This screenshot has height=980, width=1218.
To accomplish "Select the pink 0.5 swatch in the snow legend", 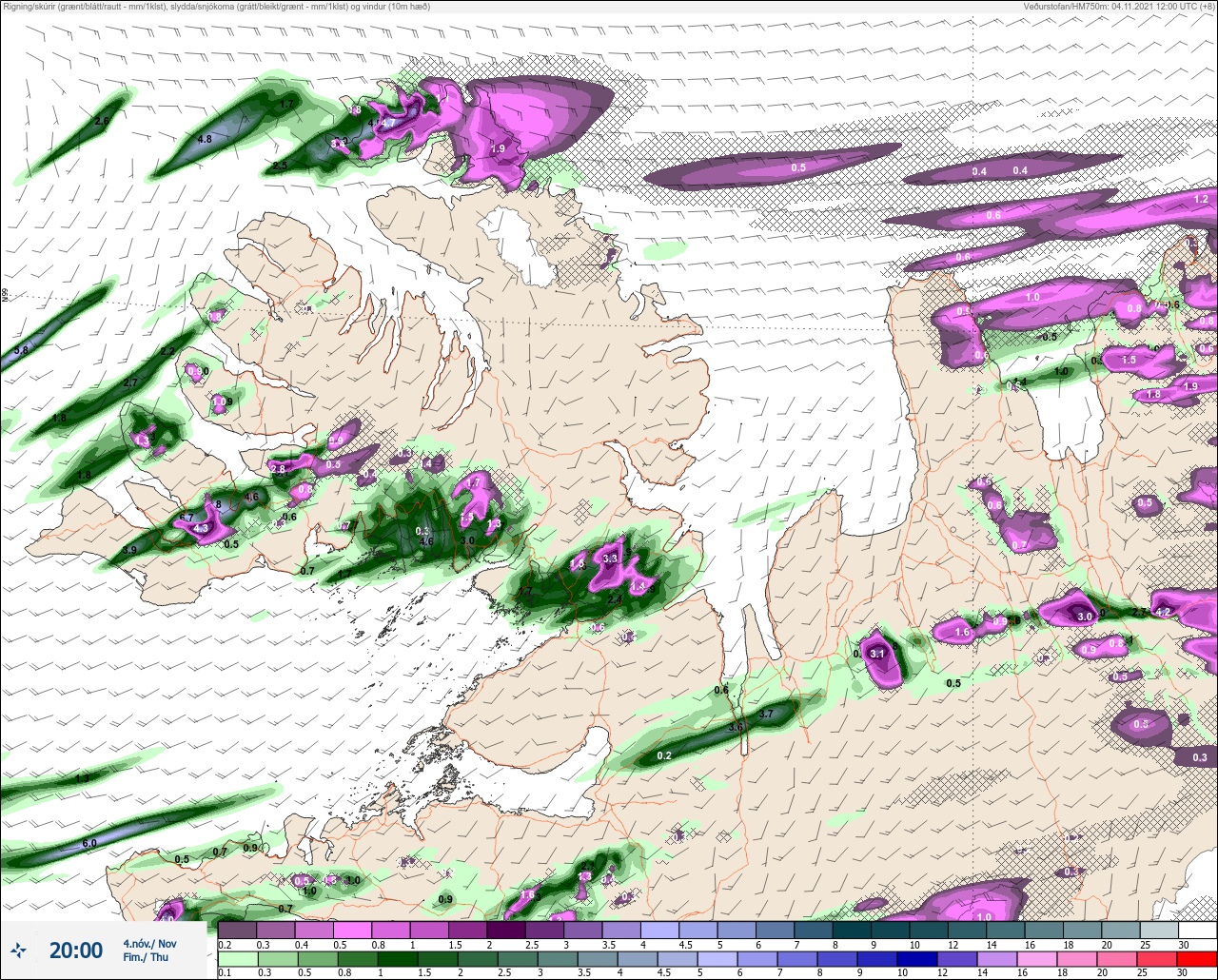I will point(353,930).
